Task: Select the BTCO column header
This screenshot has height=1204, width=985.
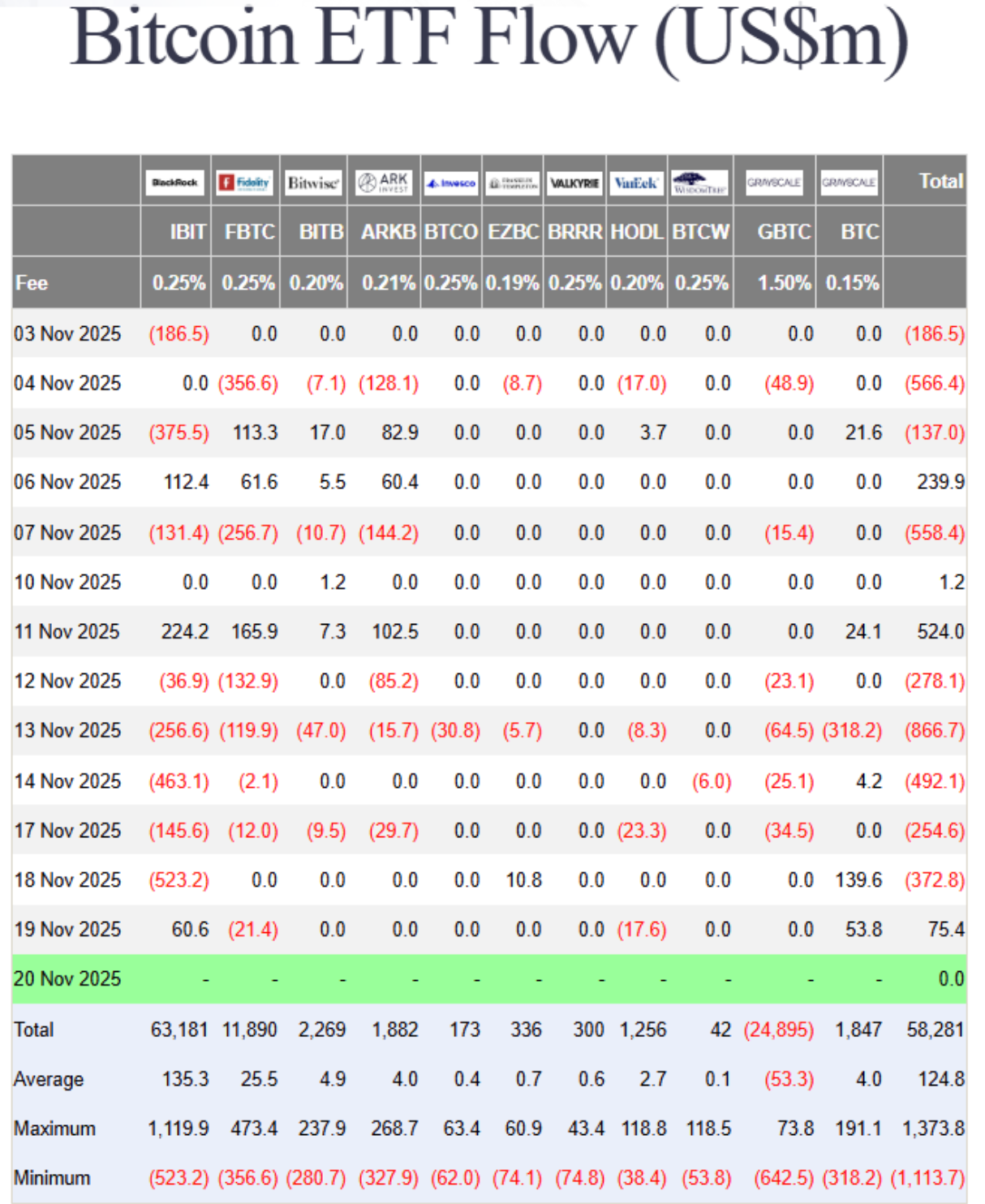Action: tap(451, 232)
